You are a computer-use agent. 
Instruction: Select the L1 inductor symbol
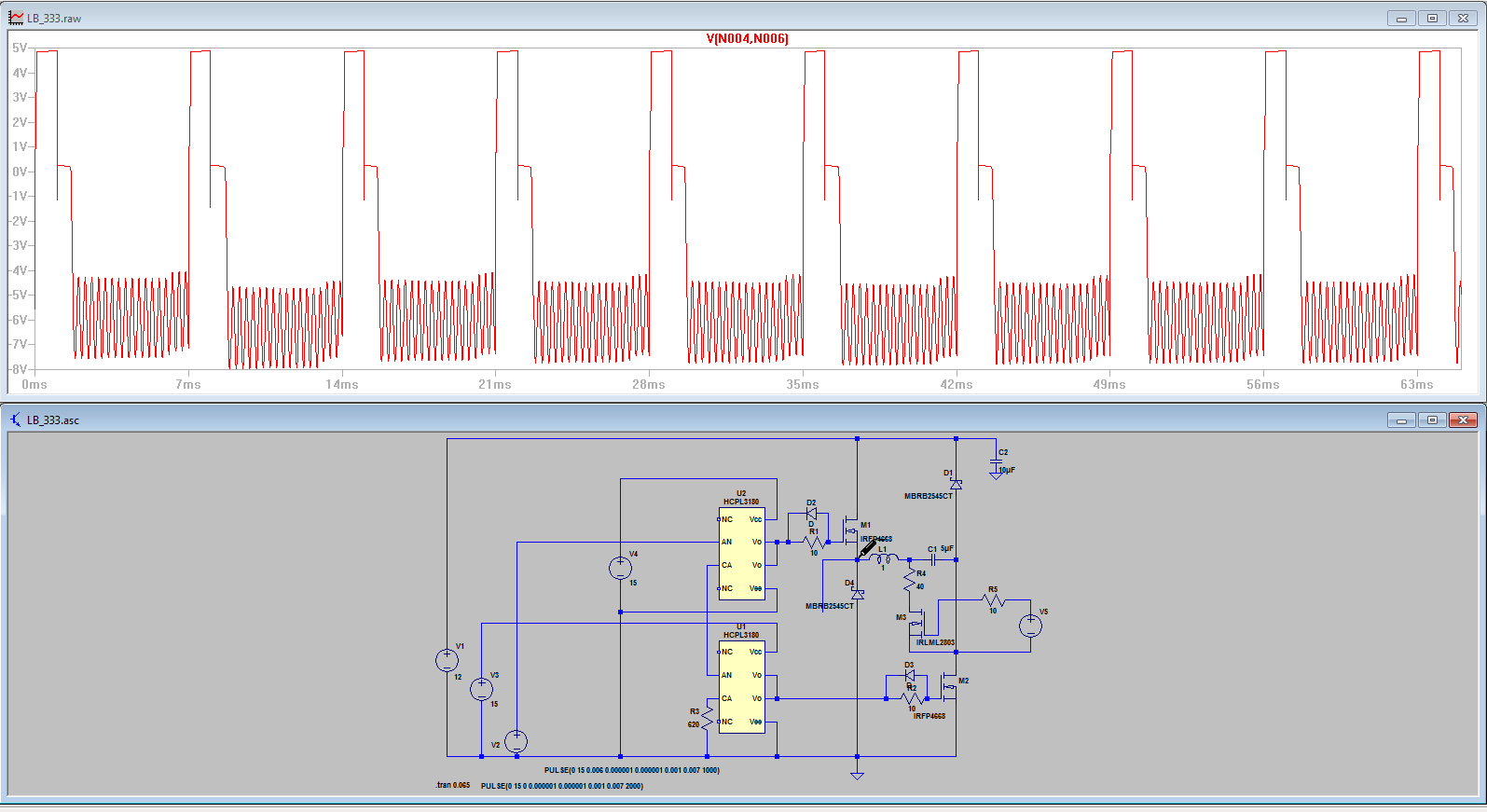[884, 559]
